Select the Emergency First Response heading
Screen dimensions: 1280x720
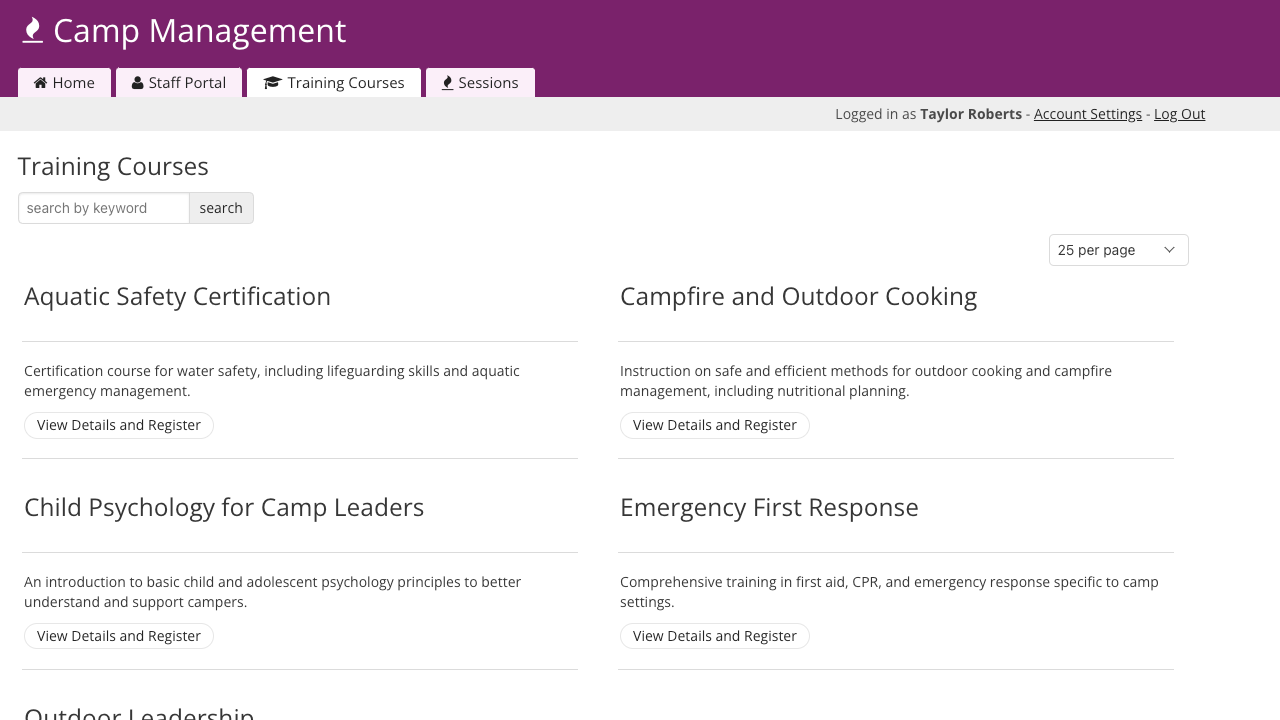coord(769,508)
